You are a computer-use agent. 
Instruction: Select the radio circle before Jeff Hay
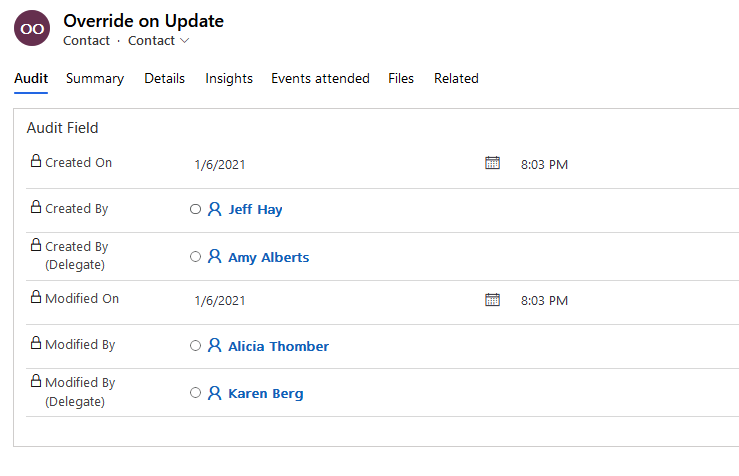pos(195,210)
